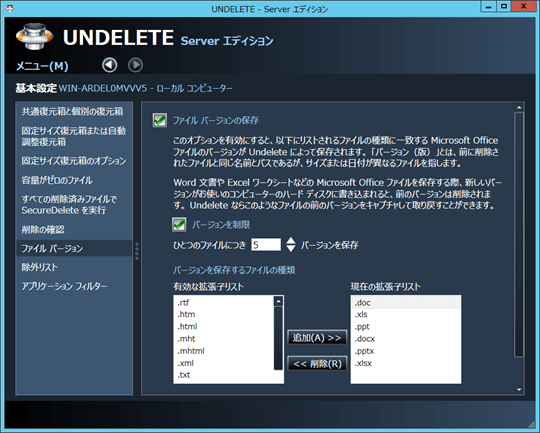Click the window resize grip corner
Viewport: 540px width, 433px height.
pos(531,424)
